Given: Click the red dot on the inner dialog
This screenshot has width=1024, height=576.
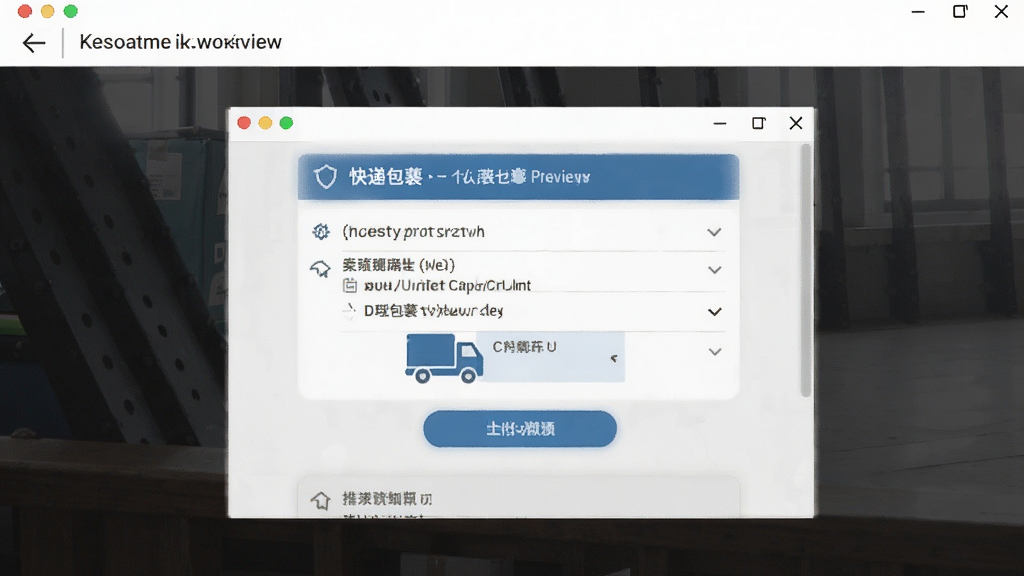Looking at the screenshot, I should click(244, 123).
